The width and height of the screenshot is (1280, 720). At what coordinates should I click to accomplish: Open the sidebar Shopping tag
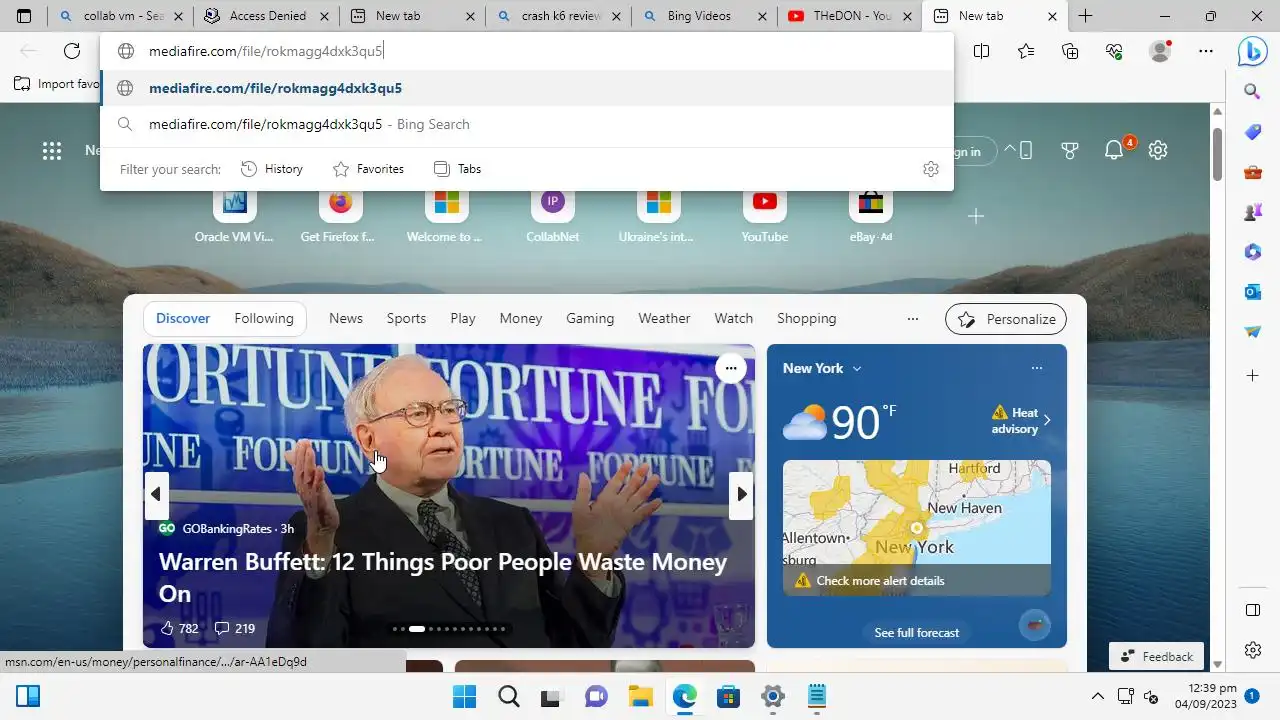pyautogui.click(x=1252, y=132)
